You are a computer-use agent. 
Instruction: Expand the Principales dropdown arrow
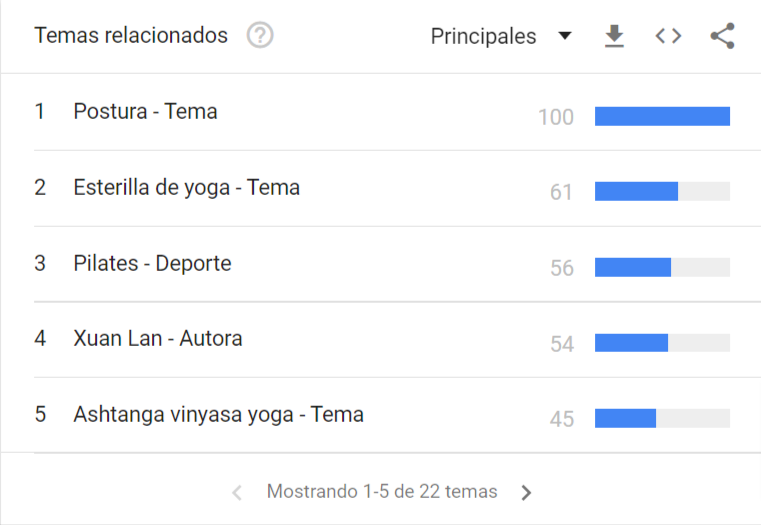click(x=564, y=35)
